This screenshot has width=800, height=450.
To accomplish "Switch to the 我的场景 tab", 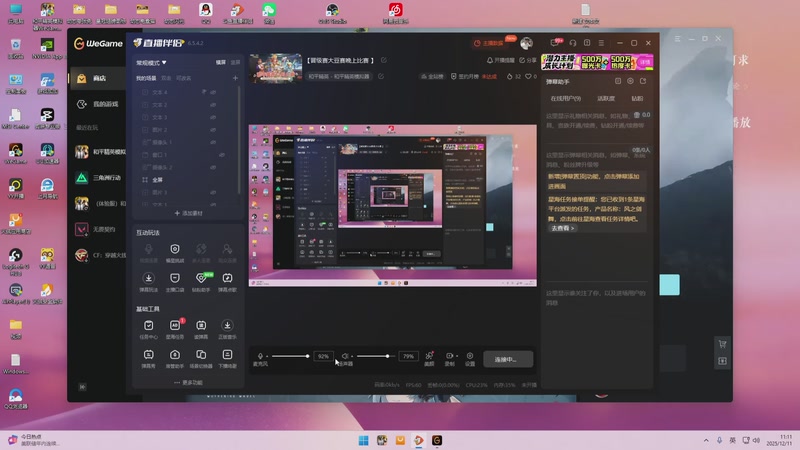I will click(146, 78).
